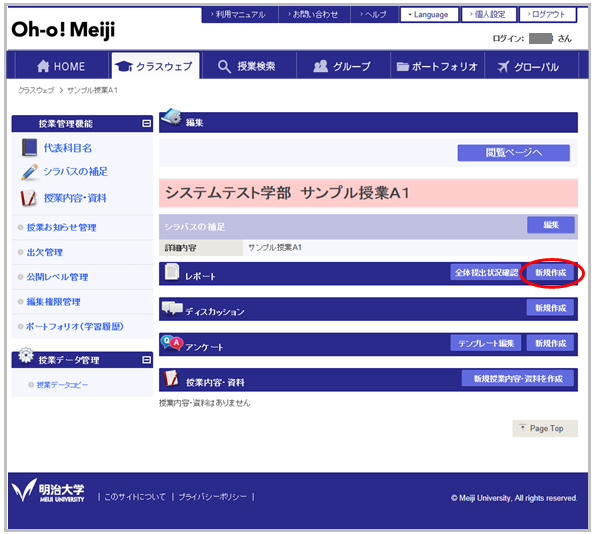The height and width of the screenshot is (534, 596).
Task: Click 新規作成 in the ディスカッション bar
Action: (x=550, y=307)
